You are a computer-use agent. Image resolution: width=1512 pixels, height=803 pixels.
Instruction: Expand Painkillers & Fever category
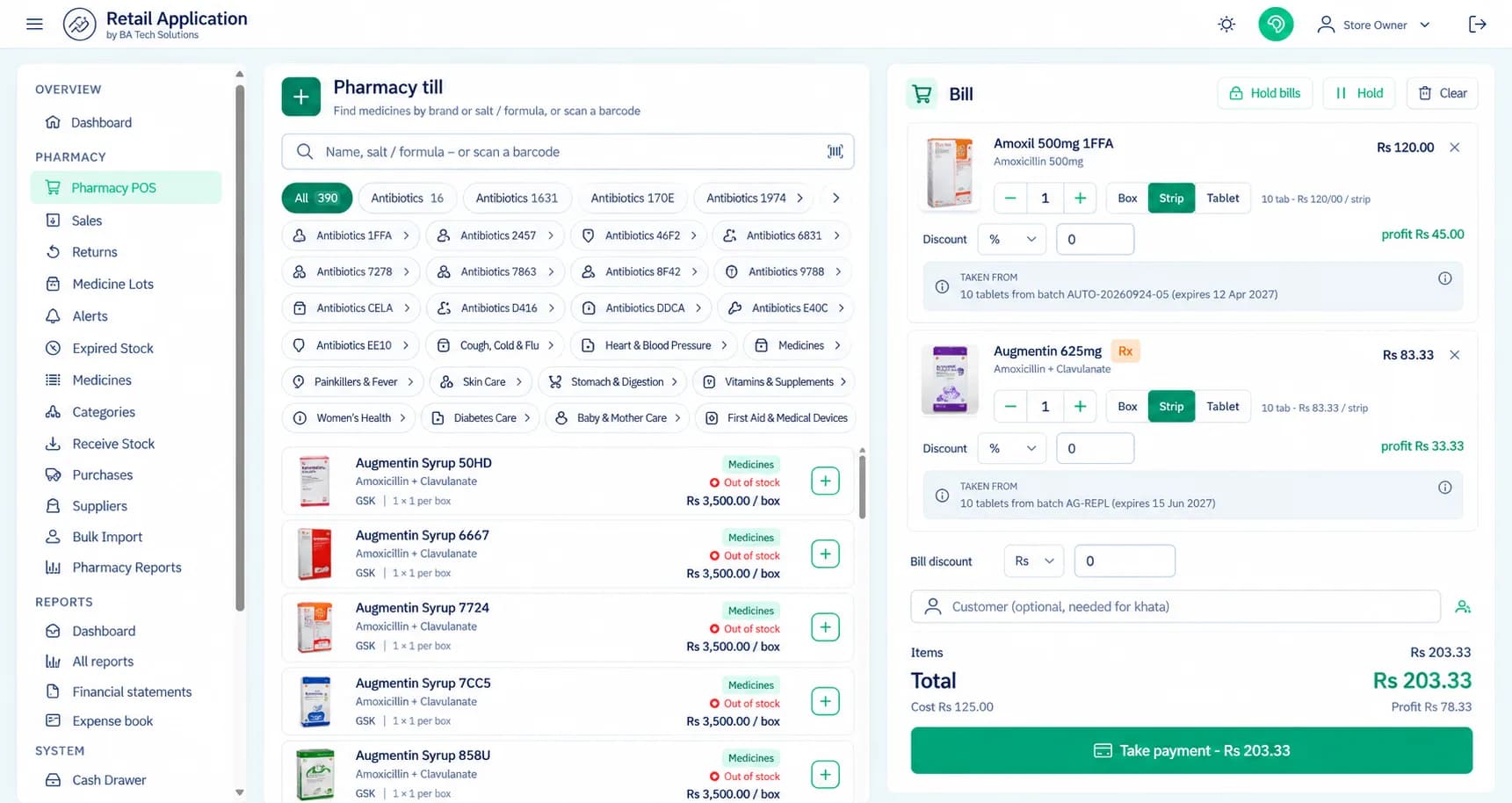[x=353, y=381]
